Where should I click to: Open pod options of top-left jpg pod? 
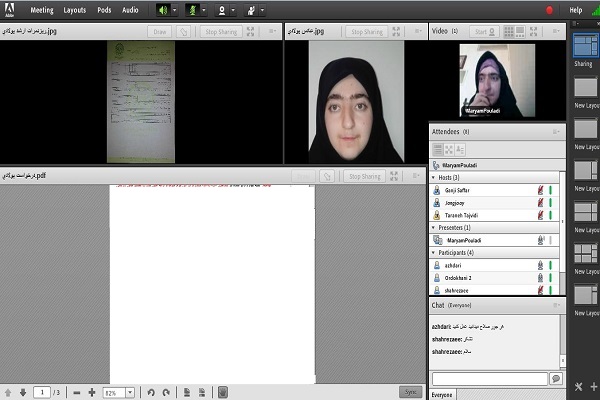pyautogui.click(x=272, y=31)
